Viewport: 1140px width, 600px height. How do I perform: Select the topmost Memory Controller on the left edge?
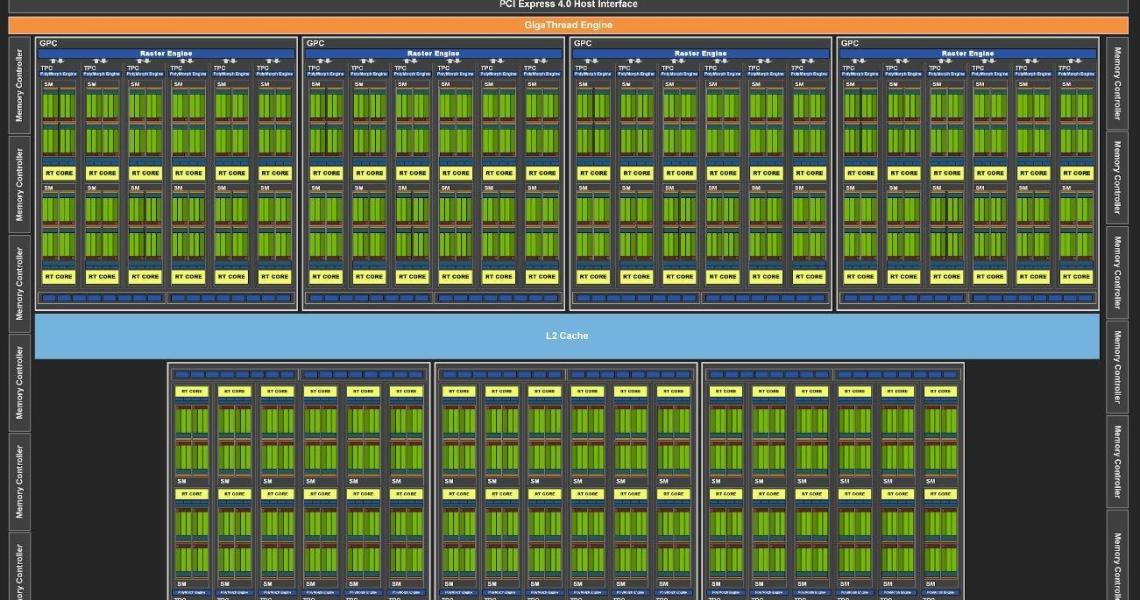tap(19, 84)
